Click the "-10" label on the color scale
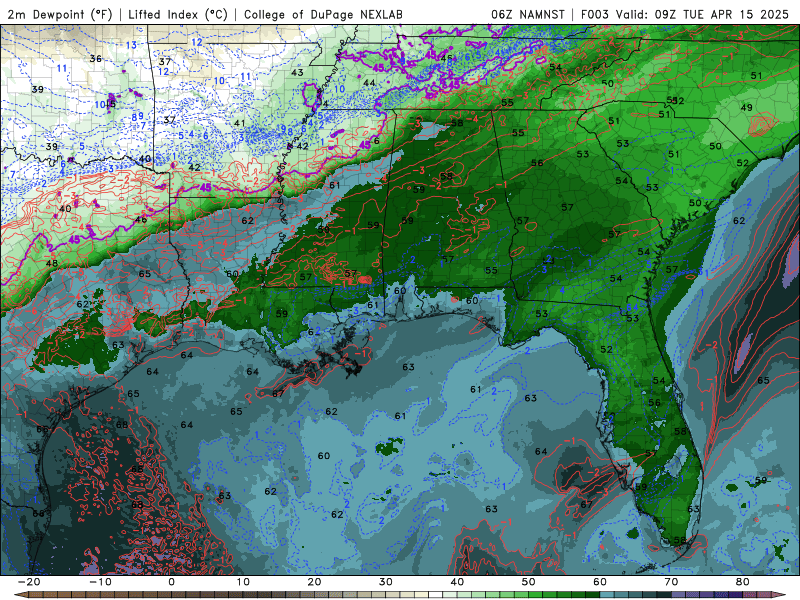The image size is (800, 600). [x=100, y=582]
